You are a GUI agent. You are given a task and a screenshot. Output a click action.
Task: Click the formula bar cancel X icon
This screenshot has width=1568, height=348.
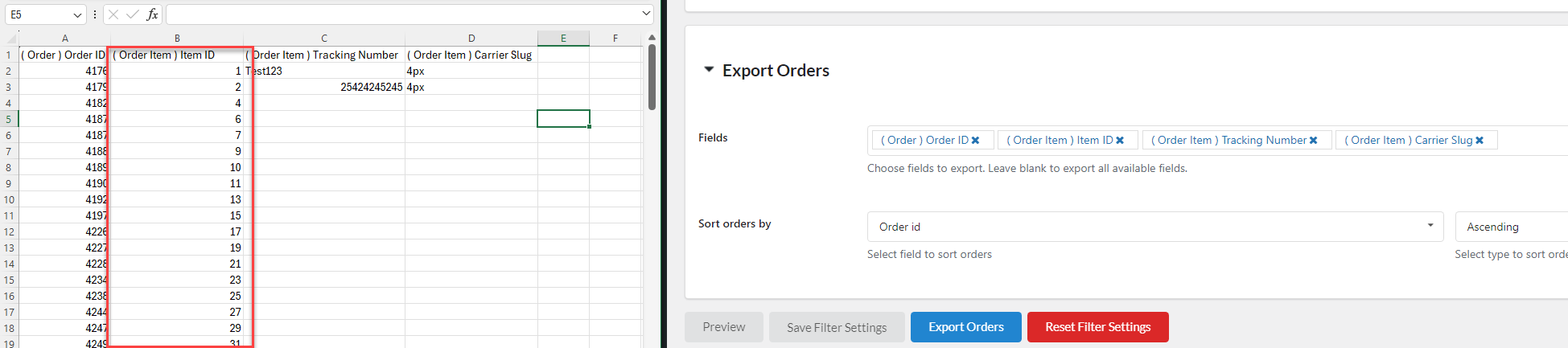tap(113, 14)
